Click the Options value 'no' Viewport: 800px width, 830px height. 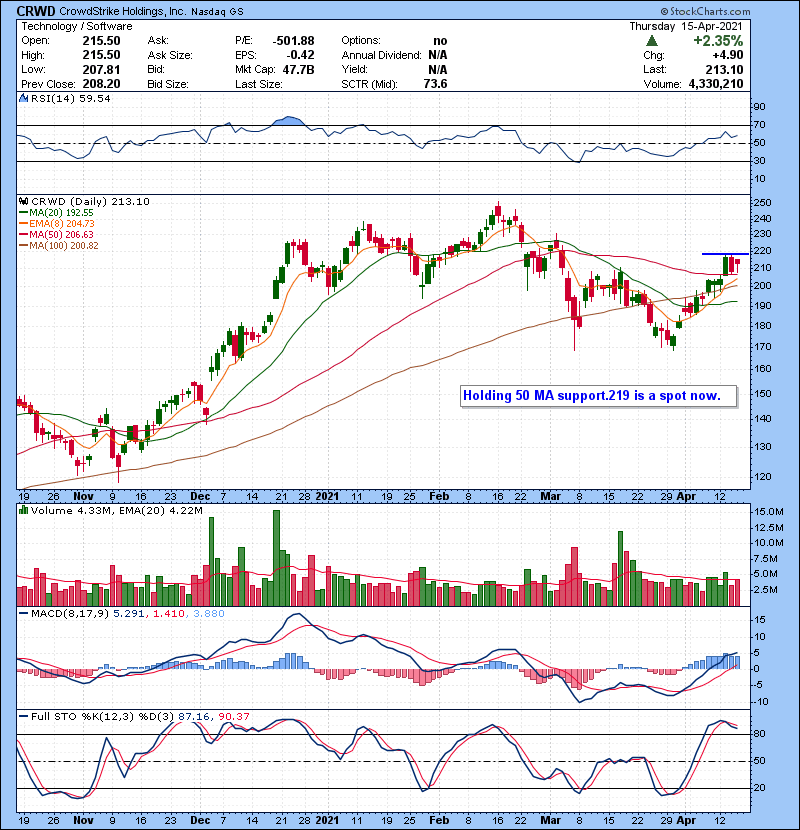pos(440,41)
